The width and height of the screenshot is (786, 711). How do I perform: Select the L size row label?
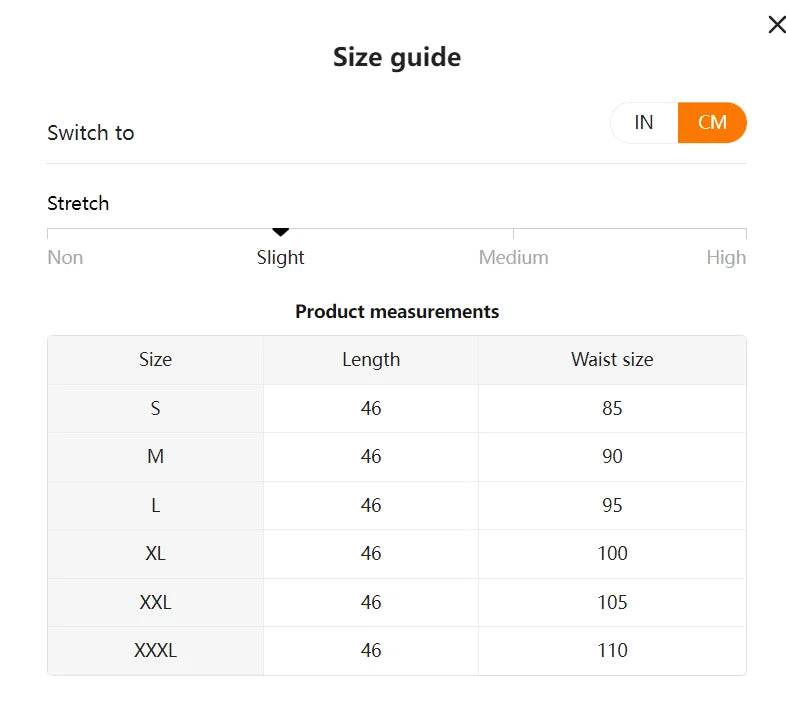click(155, 505)
